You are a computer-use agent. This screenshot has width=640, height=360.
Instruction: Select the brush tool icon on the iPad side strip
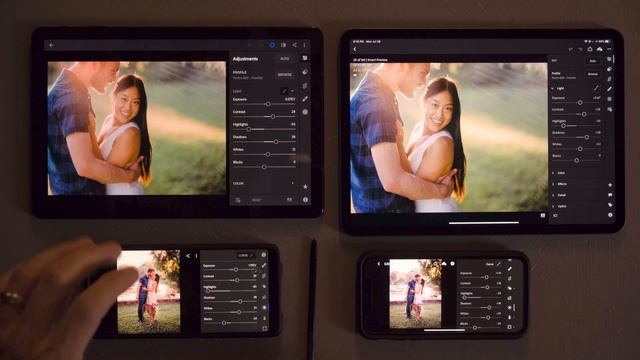(610, 89)
